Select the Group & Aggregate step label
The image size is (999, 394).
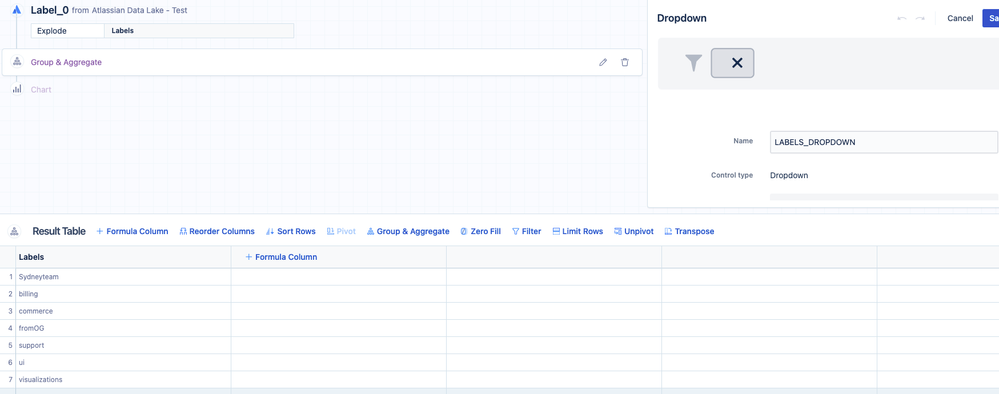point(66,62)
